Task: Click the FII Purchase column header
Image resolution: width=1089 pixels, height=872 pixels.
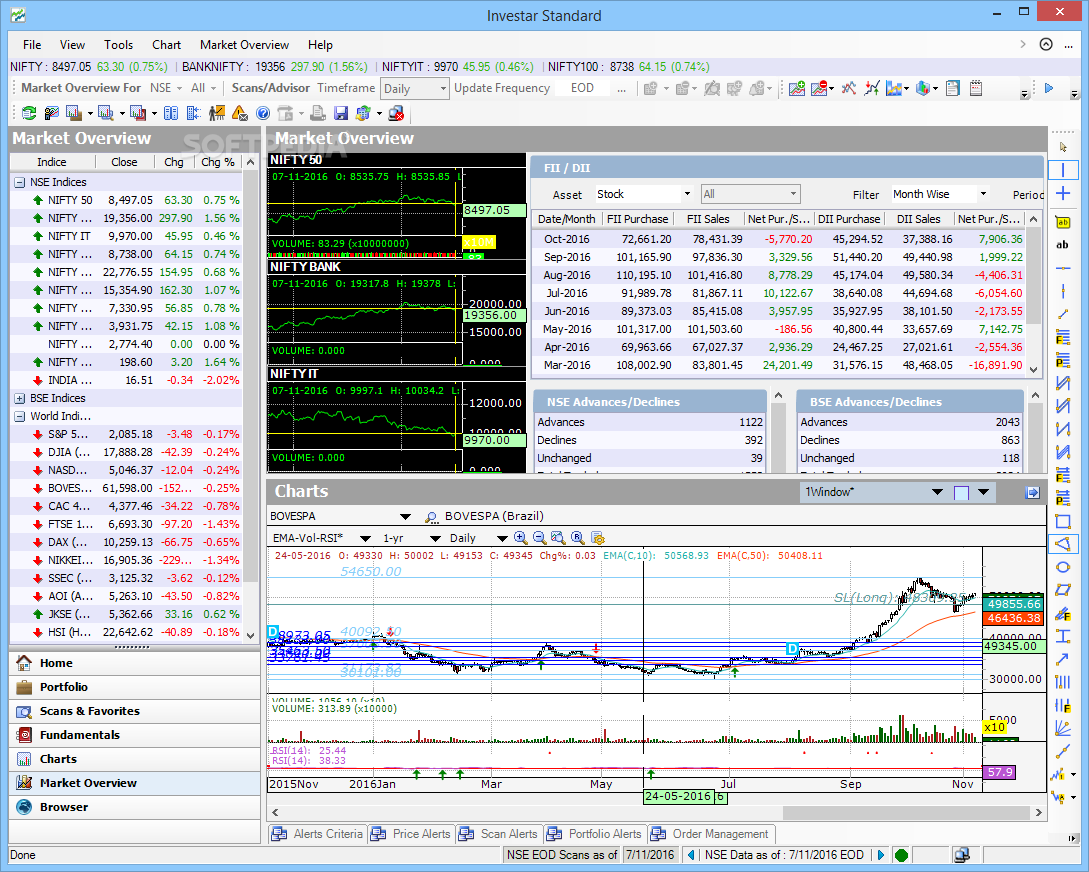Action: click(x=637, y=219)
